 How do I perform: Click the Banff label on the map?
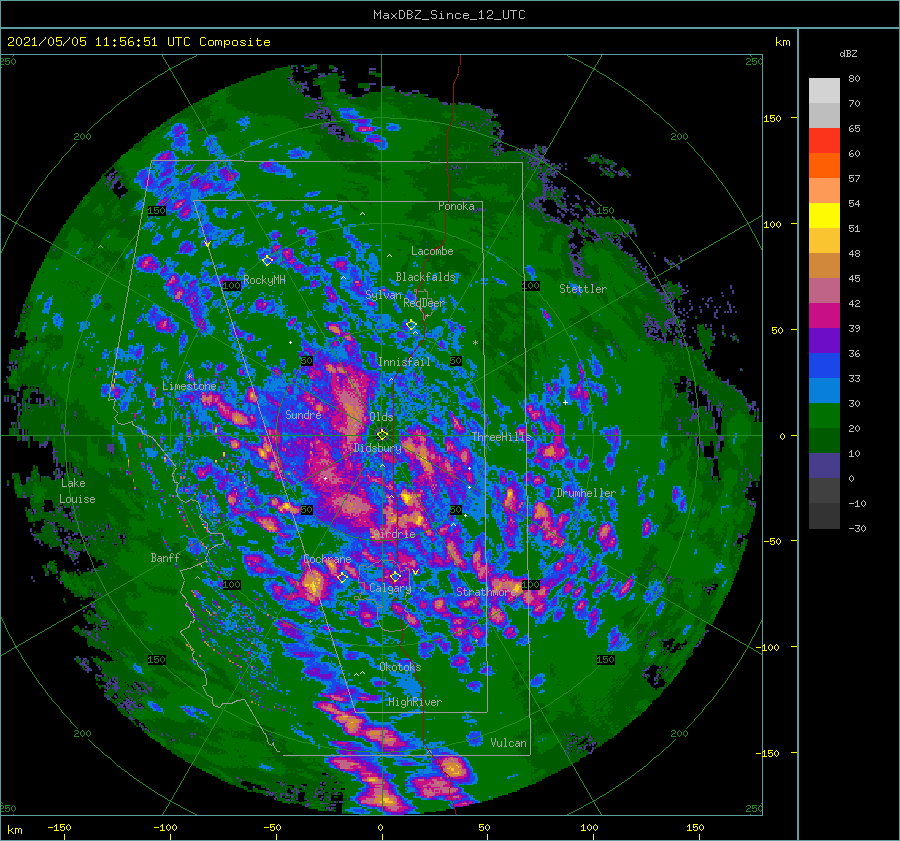tap(165, 557)
